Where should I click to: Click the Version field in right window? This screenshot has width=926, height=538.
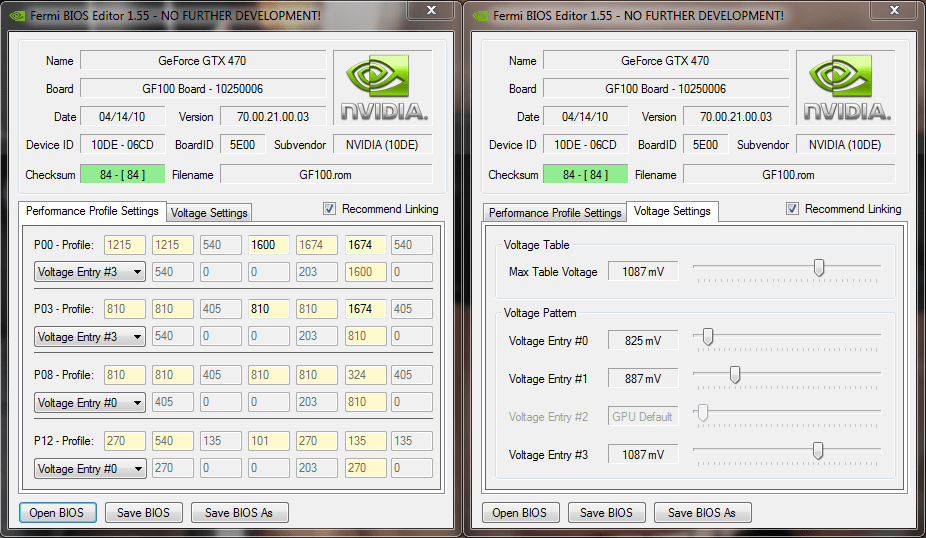pos(736,116)
